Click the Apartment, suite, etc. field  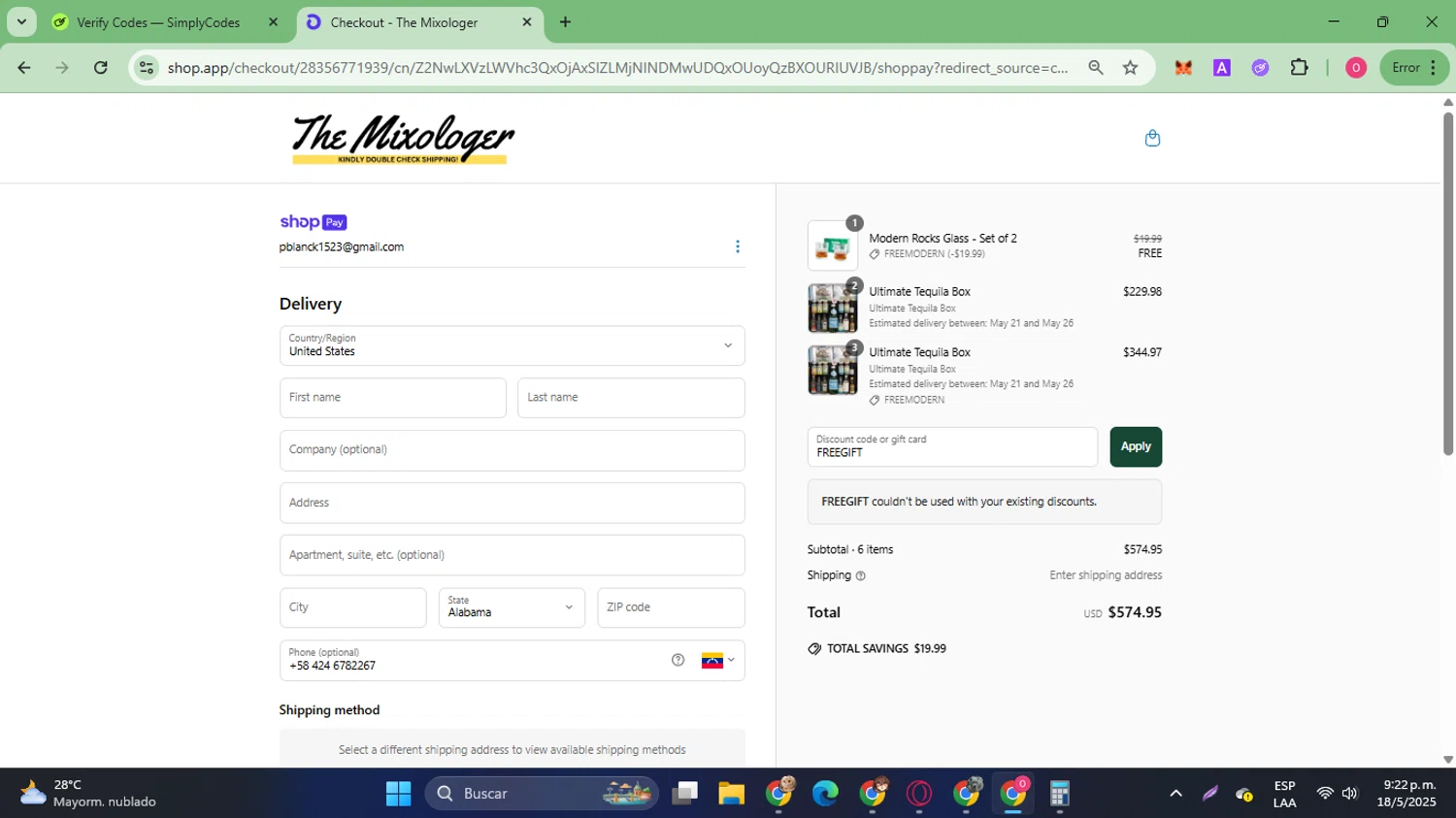pos(513,555)
